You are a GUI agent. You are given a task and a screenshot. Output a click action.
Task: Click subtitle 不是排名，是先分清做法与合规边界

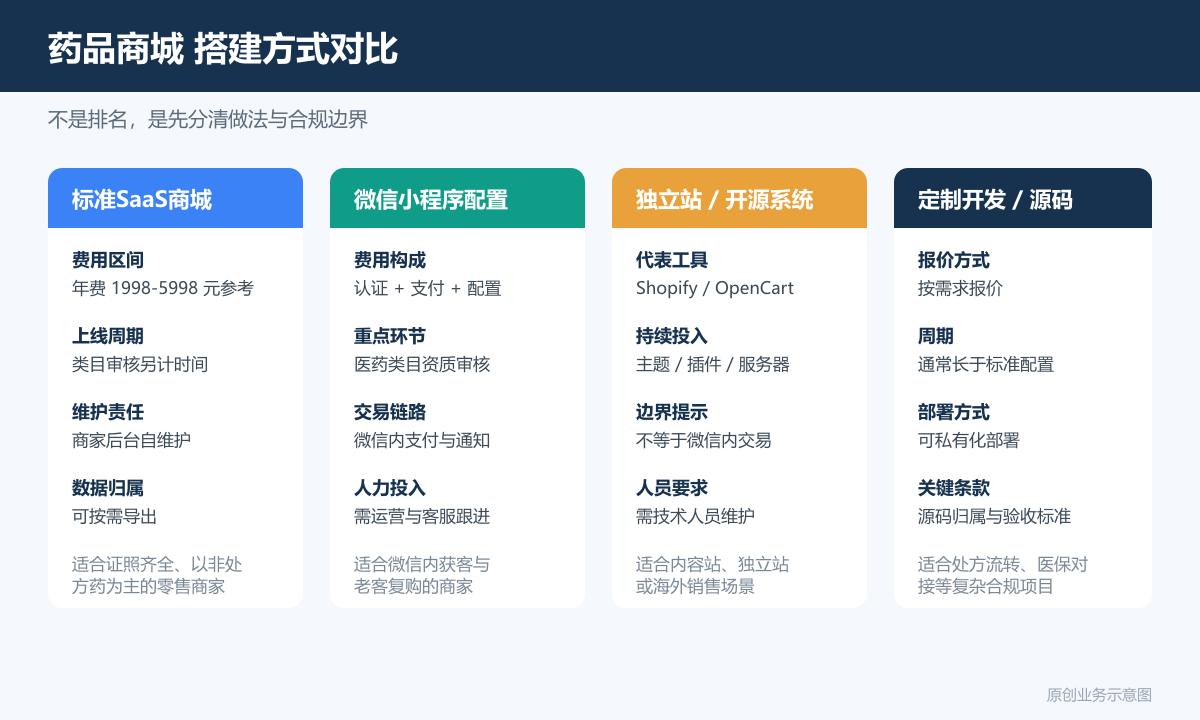pos(208,120)
